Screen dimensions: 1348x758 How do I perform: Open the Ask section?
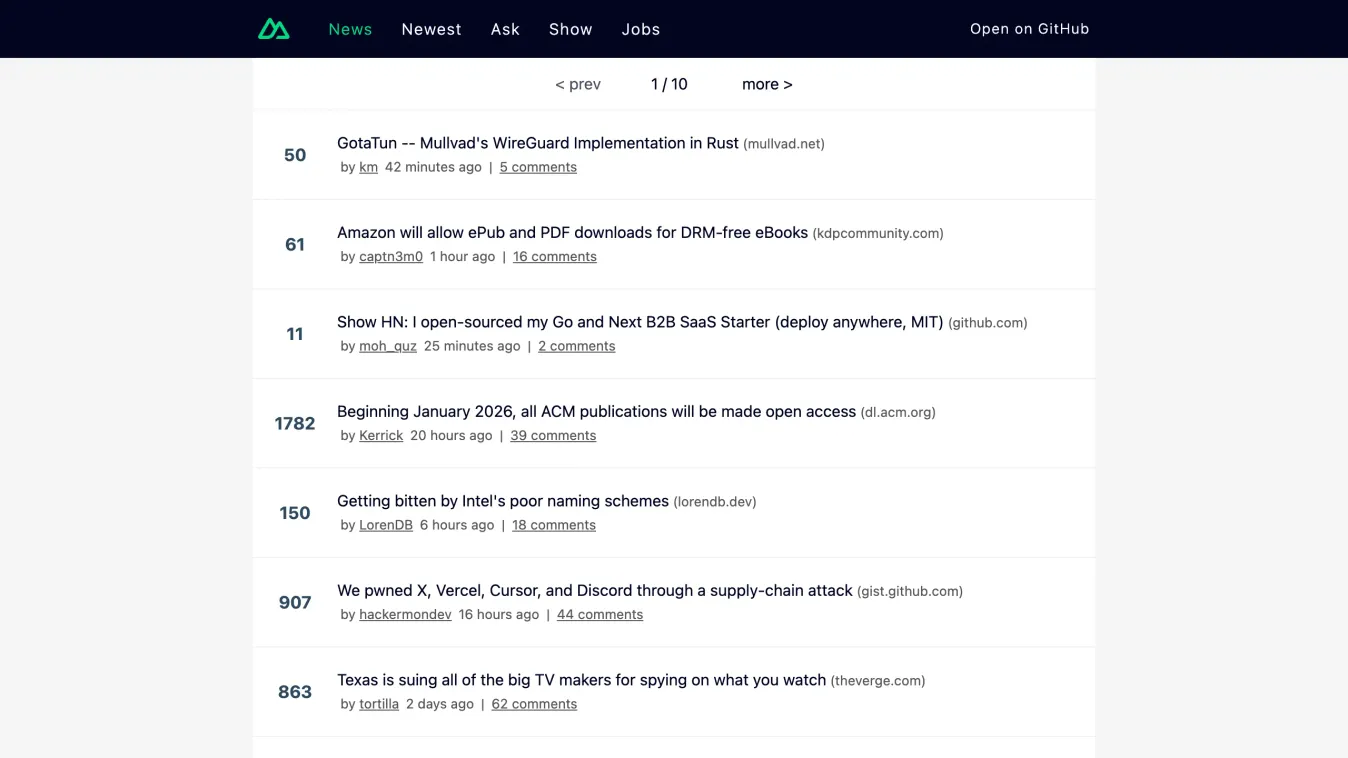coord(505,29)
